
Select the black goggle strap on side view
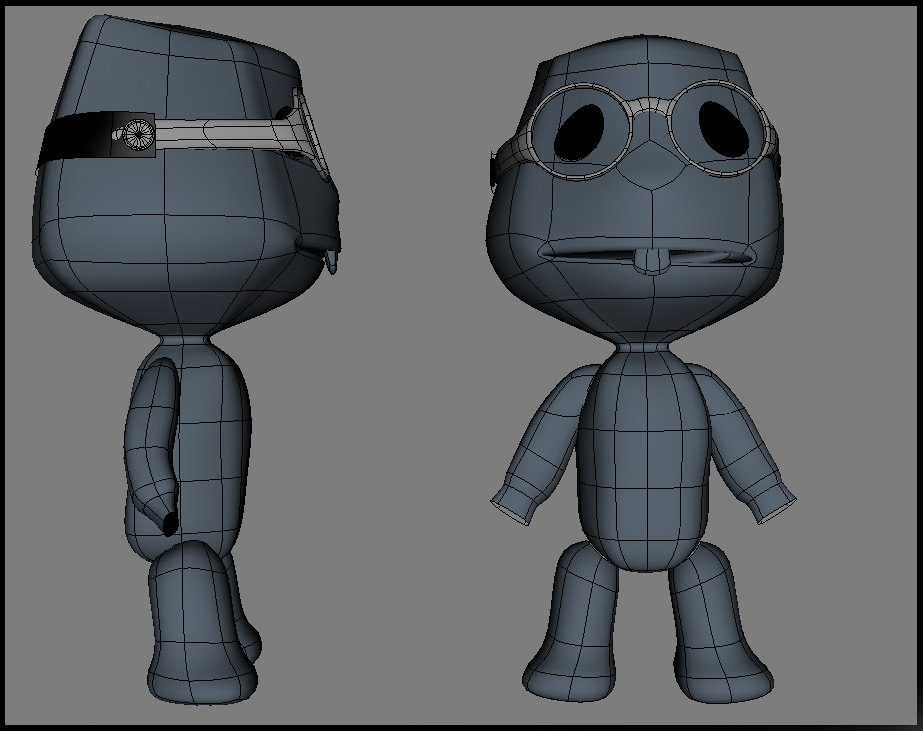[x=97, y=135]
